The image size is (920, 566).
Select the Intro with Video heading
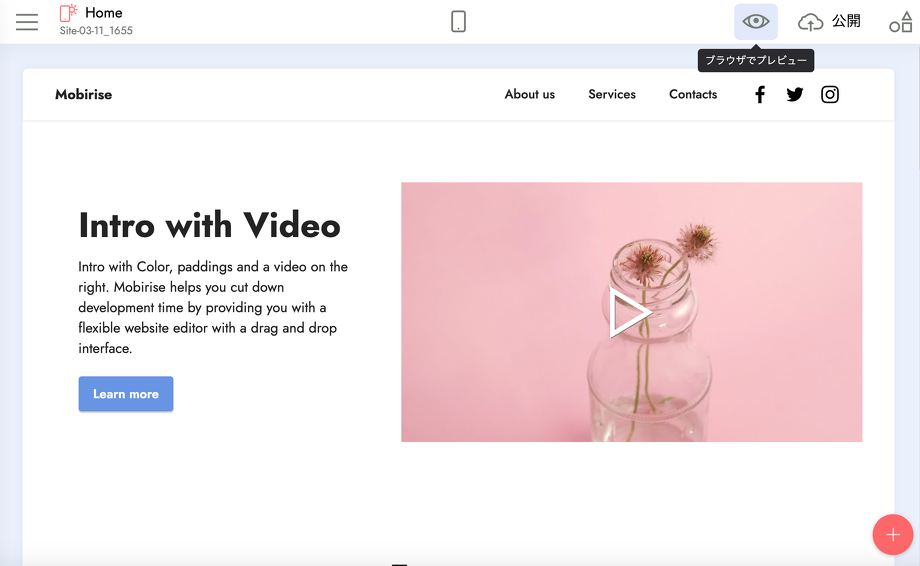click(209, 225)
